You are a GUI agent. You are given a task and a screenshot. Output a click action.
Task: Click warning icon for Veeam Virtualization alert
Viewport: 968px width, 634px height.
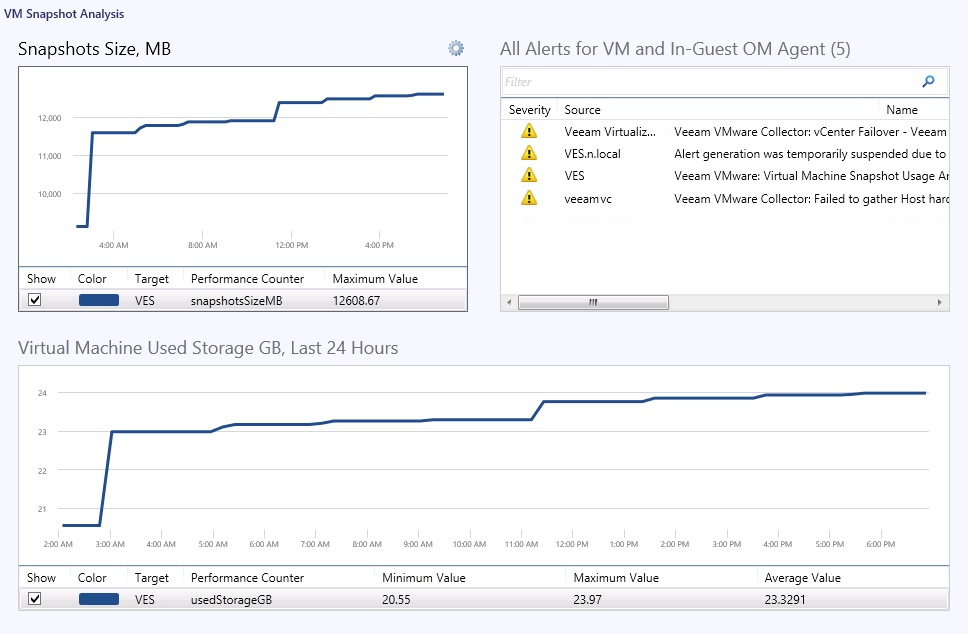point(529,131)
